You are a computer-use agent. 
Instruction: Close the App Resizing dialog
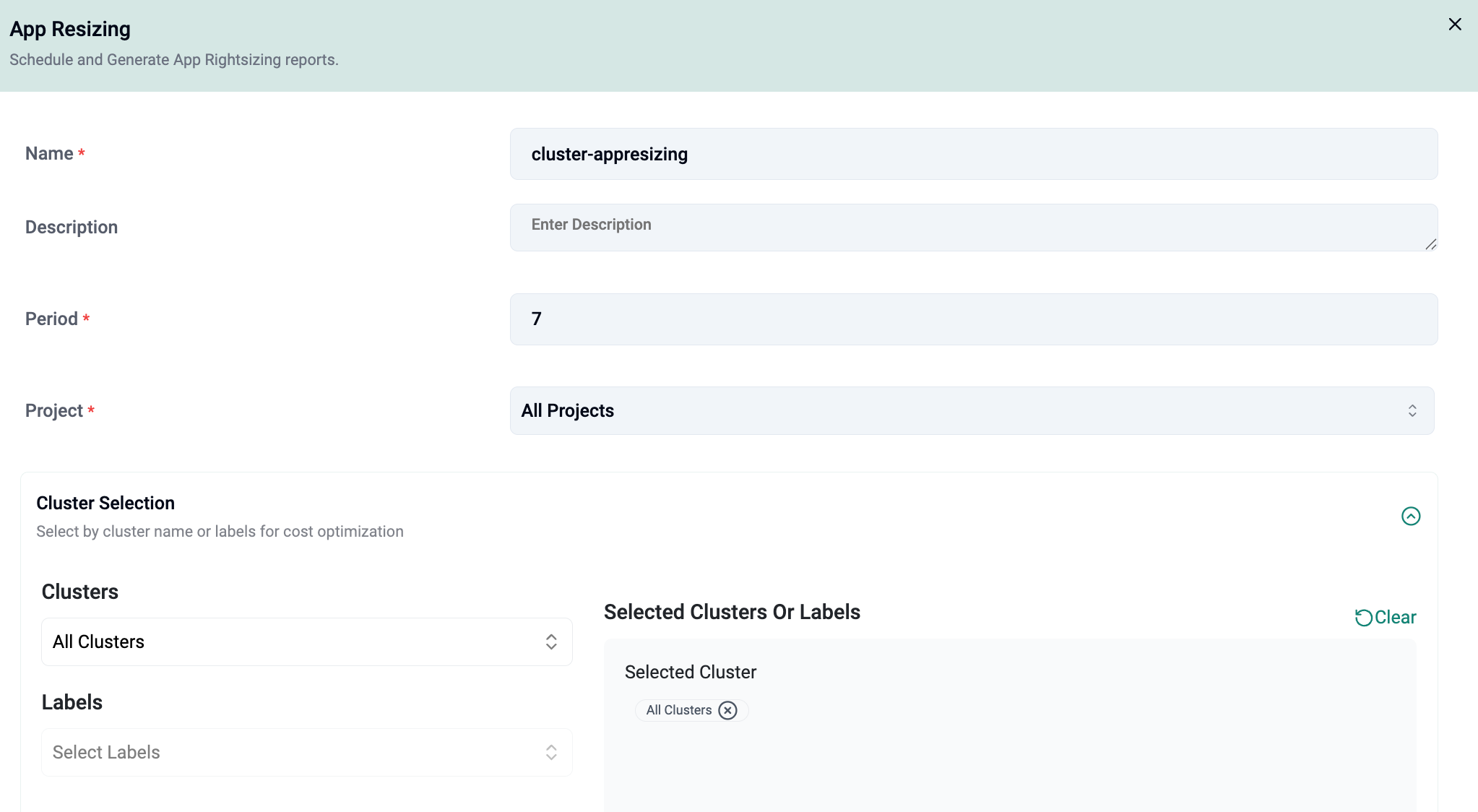pos(1455,25)
